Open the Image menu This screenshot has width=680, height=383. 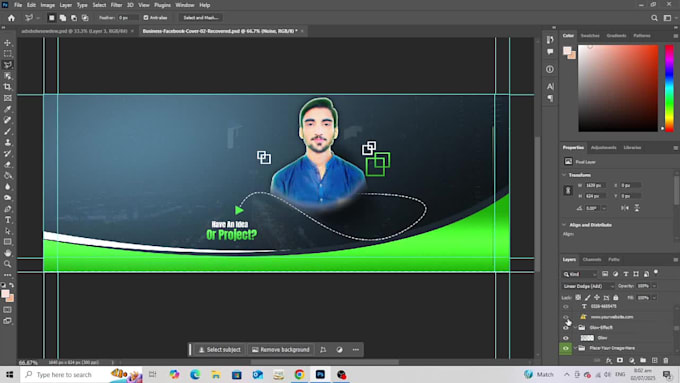[x=48, y=5]
